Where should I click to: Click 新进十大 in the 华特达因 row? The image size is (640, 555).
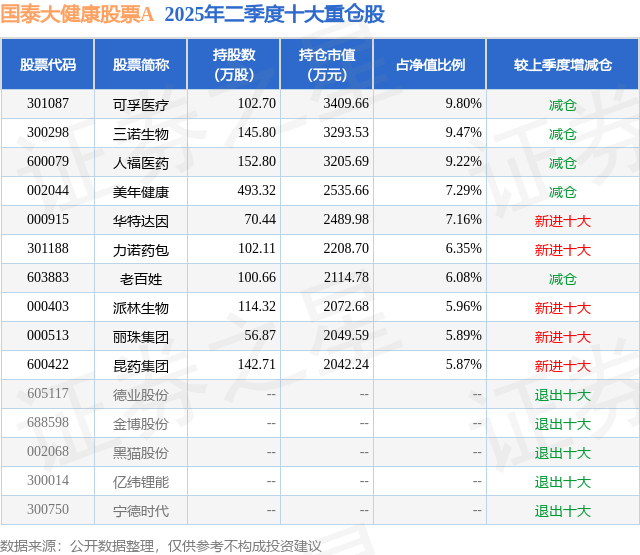pyautogui.click(x=563, y=221)
